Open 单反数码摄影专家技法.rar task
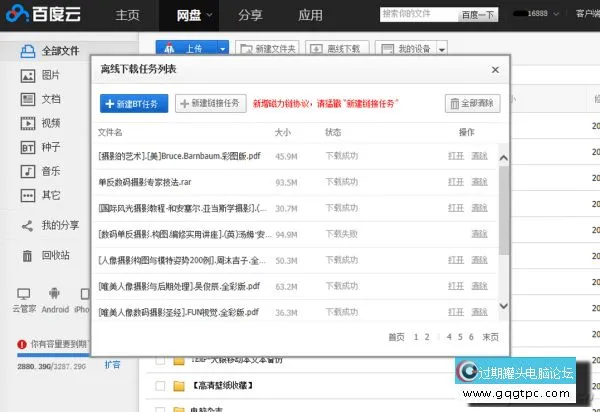 coord(456,182)
